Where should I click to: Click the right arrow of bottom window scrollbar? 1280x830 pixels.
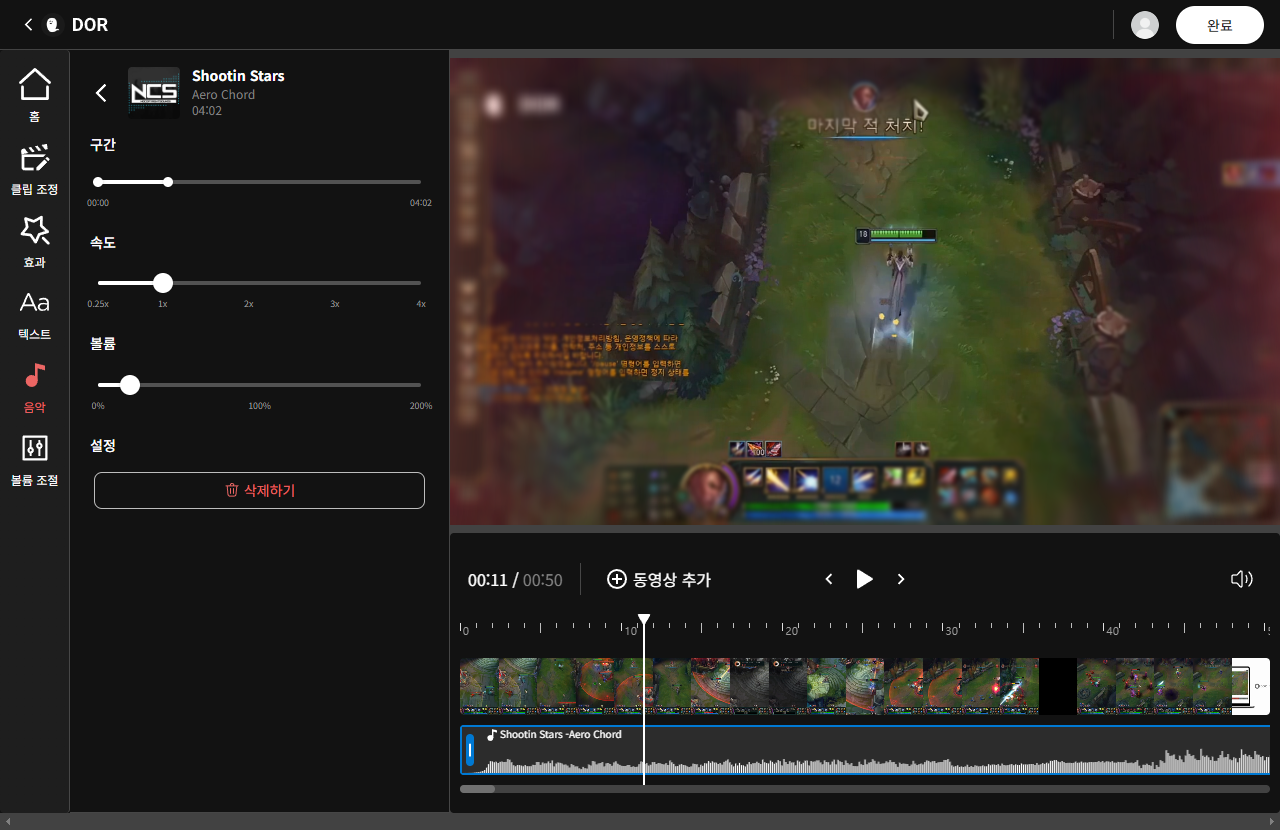tap(1273, 822)
